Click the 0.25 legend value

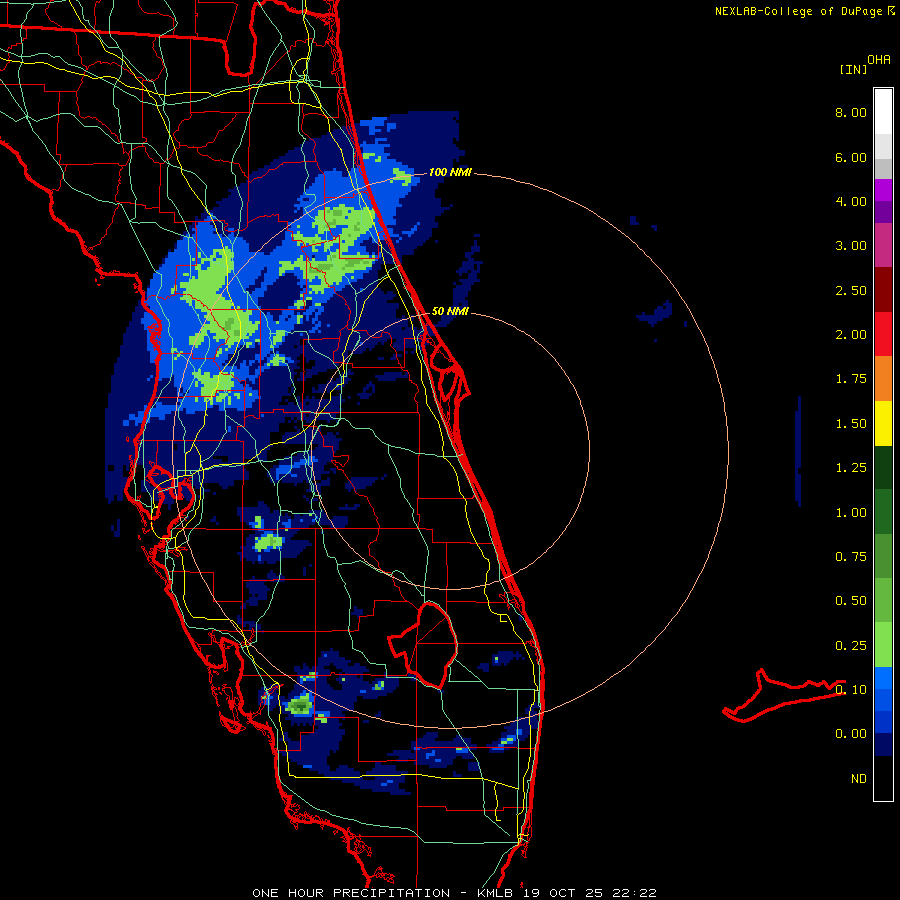[x=851, y=646]
